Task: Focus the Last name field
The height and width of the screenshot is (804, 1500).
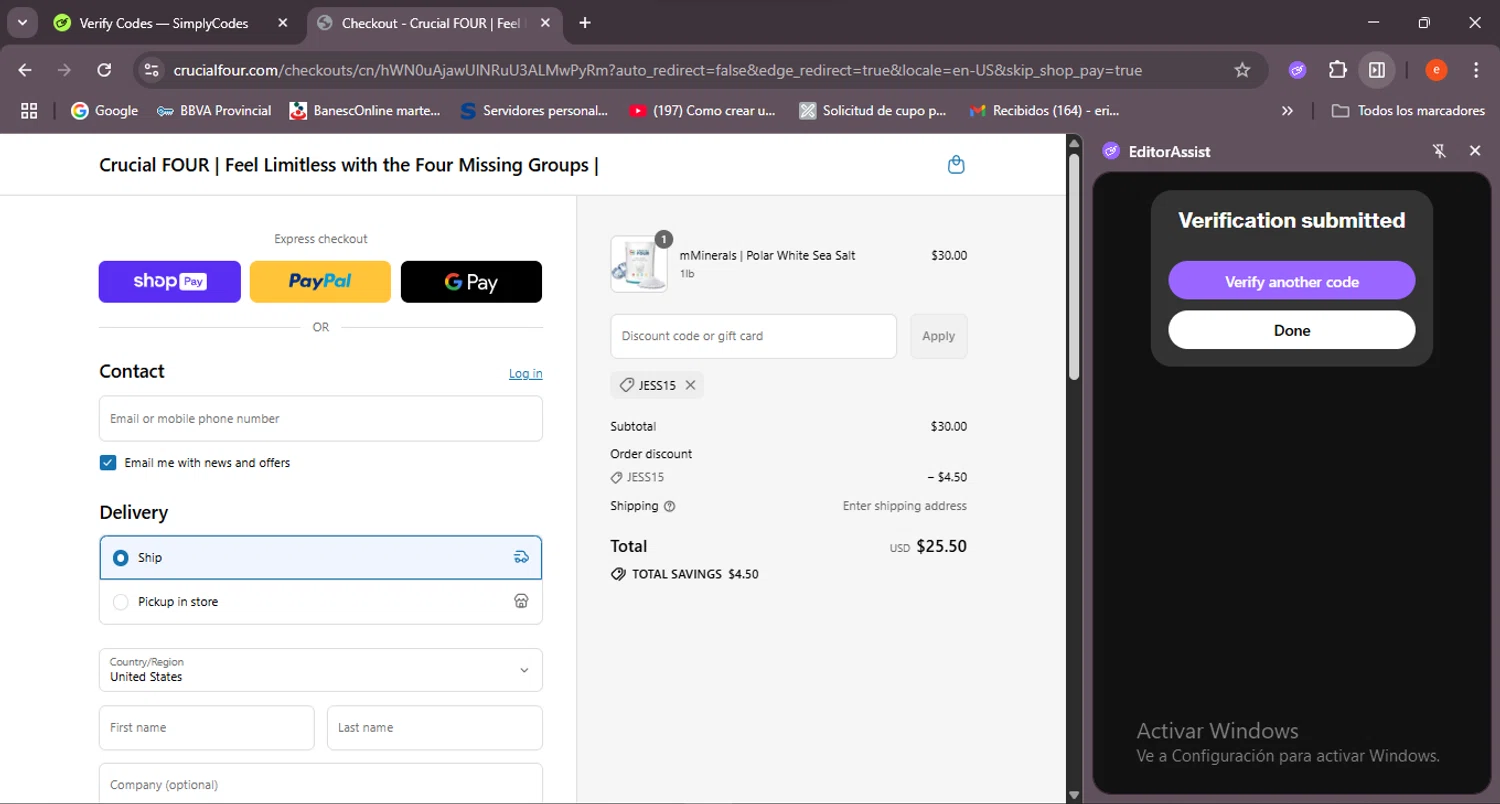Action: tap(435, 728)
